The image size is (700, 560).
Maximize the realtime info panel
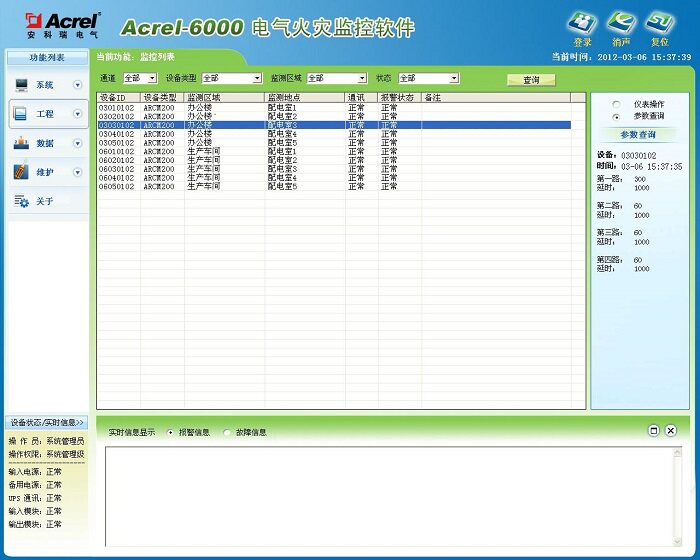(x=654, y=430)
